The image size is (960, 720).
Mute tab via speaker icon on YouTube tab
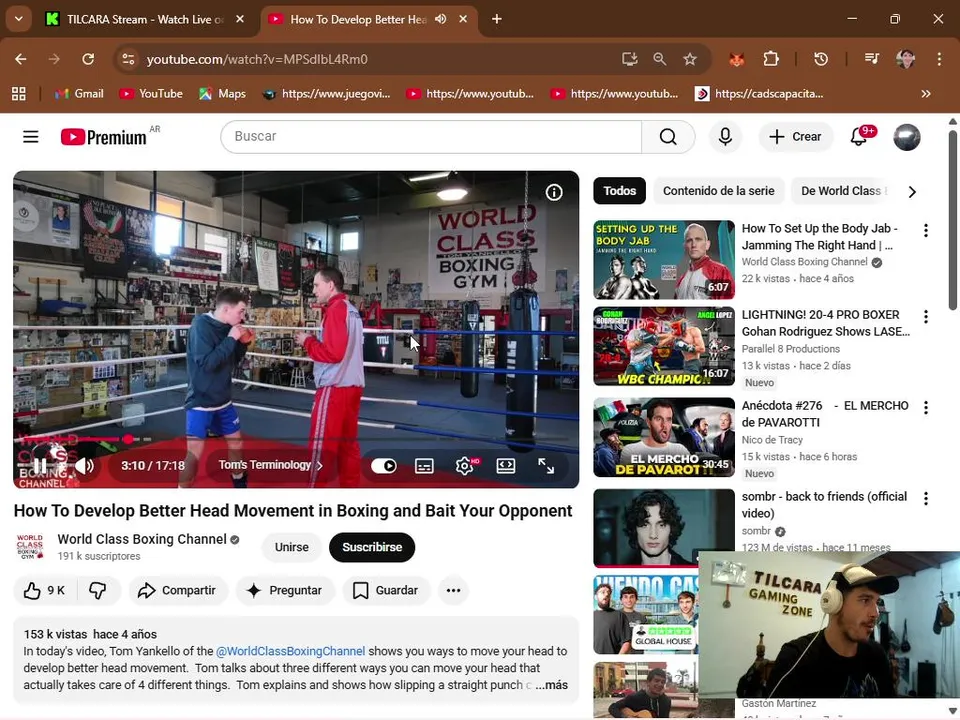(x=441, y=20)
